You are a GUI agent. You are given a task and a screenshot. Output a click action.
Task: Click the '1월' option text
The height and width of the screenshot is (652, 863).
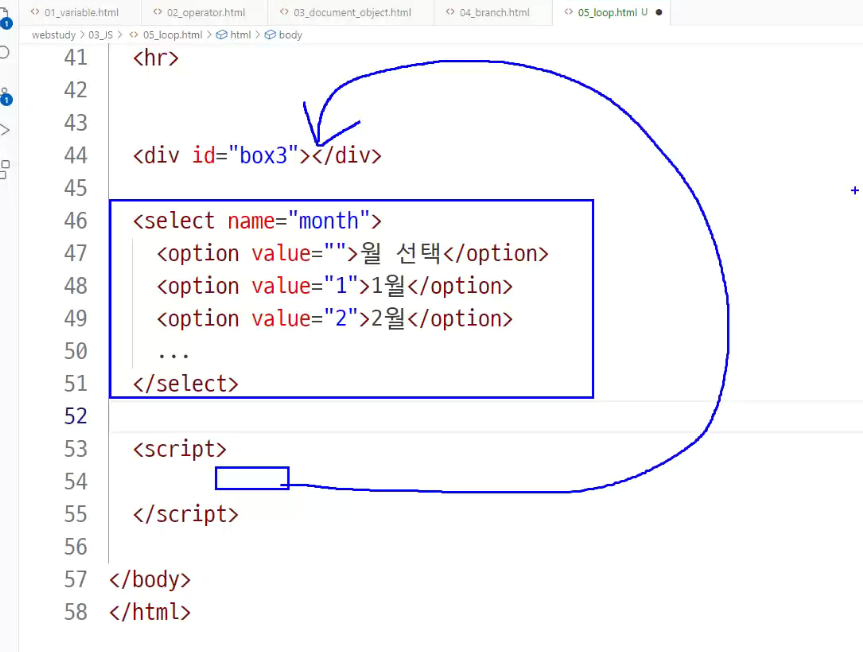pyautogui.click(x=389, y=286)
